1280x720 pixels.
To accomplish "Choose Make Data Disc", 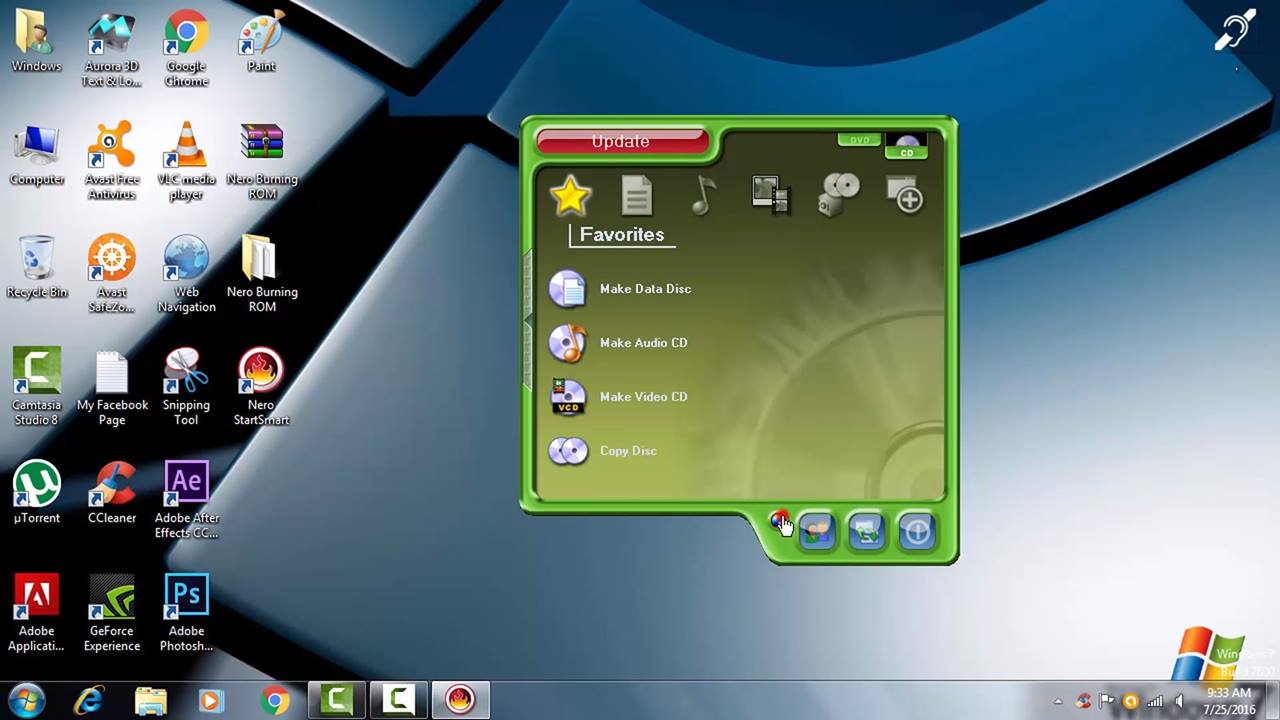I will point(620,289).
